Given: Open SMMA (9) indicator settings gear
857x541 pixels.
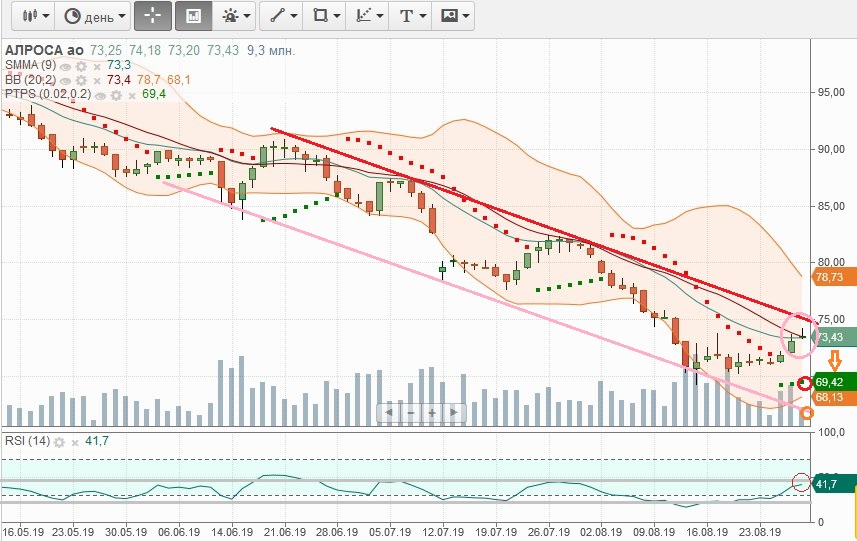Looking at the screenshot, I should [x=82, y=65].
